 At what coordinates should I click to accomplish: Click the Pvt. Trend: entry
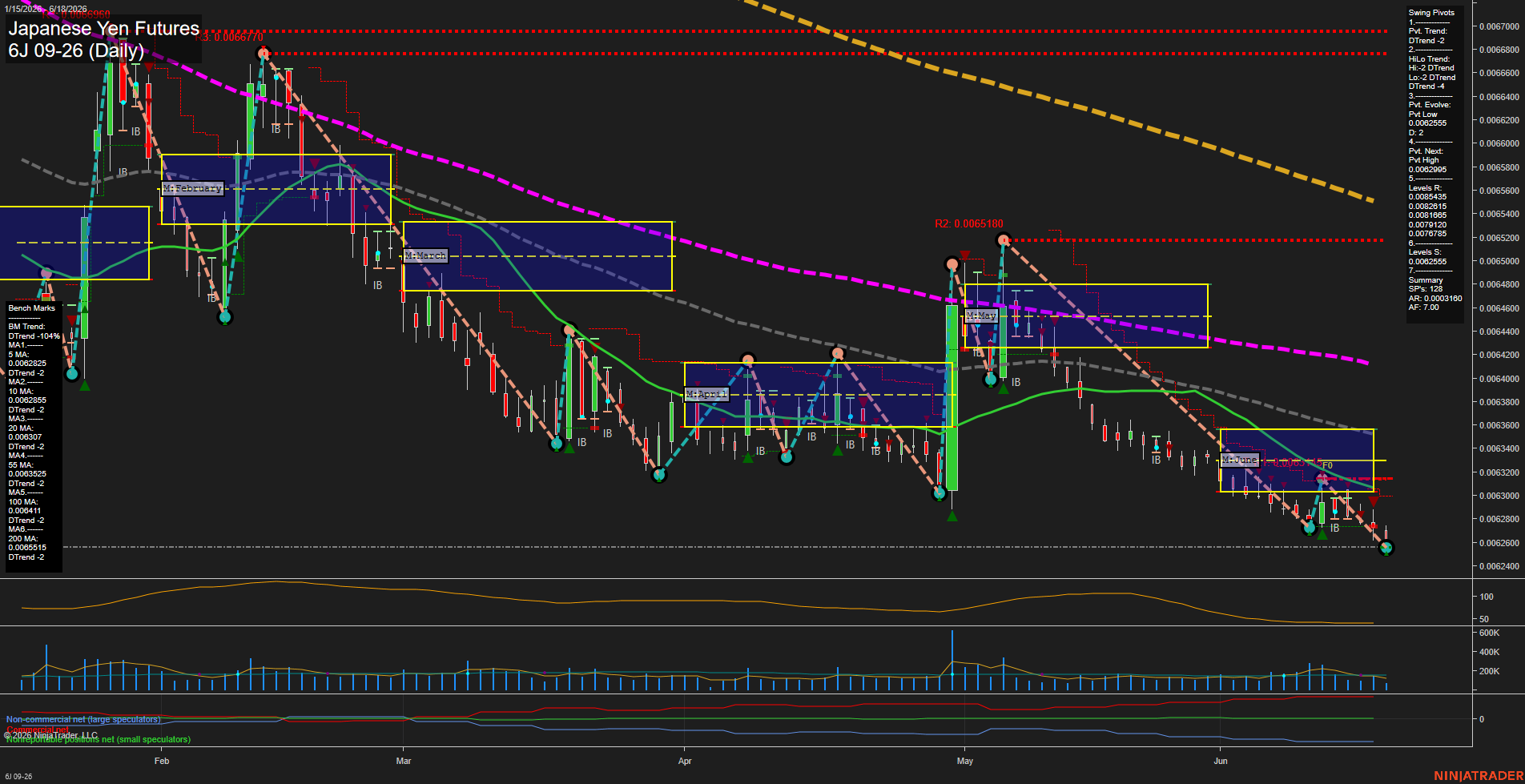point(1427,31)
